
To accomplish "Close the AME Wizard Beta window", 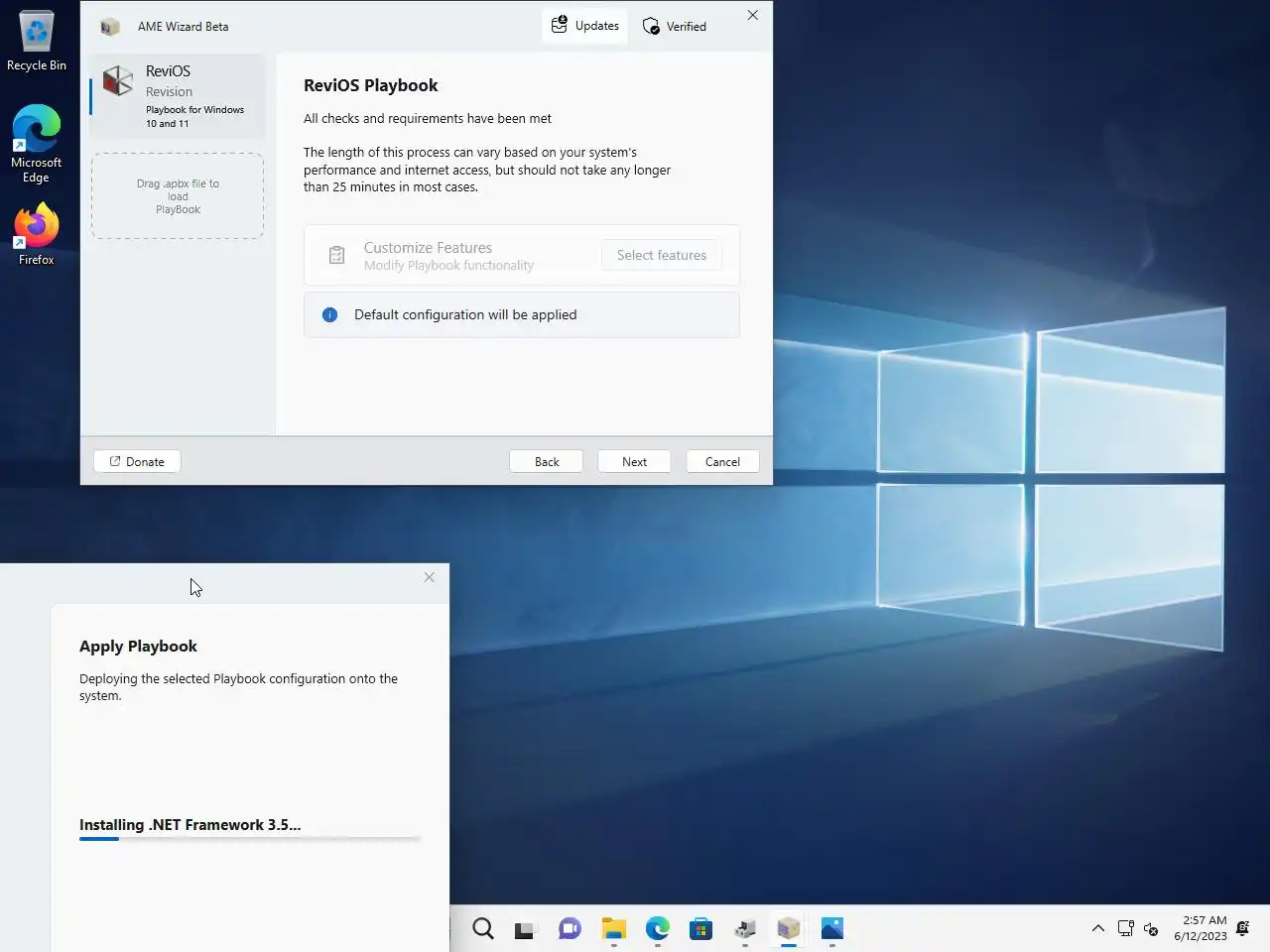I will (x=753, y=15).
